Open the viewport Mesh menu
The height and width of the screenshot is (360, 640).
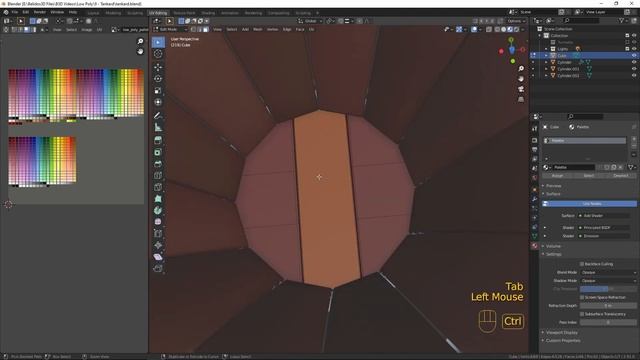click(258, 29)
